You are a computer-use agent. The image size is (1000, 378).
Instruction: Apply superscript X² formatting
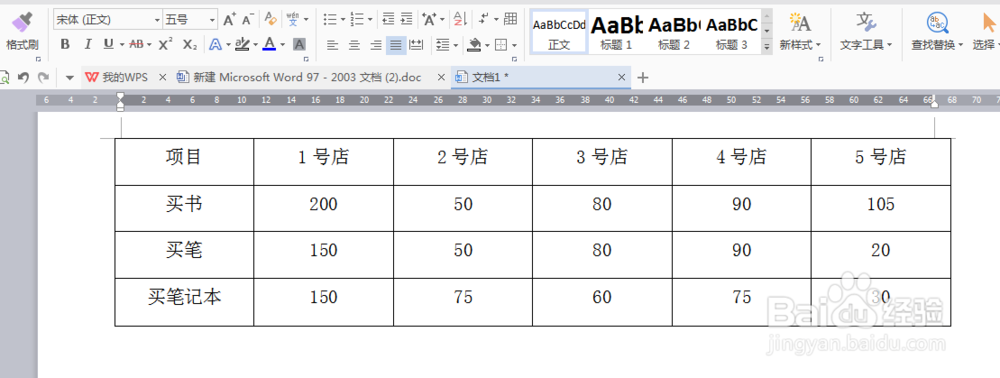[x=166, y=45]
